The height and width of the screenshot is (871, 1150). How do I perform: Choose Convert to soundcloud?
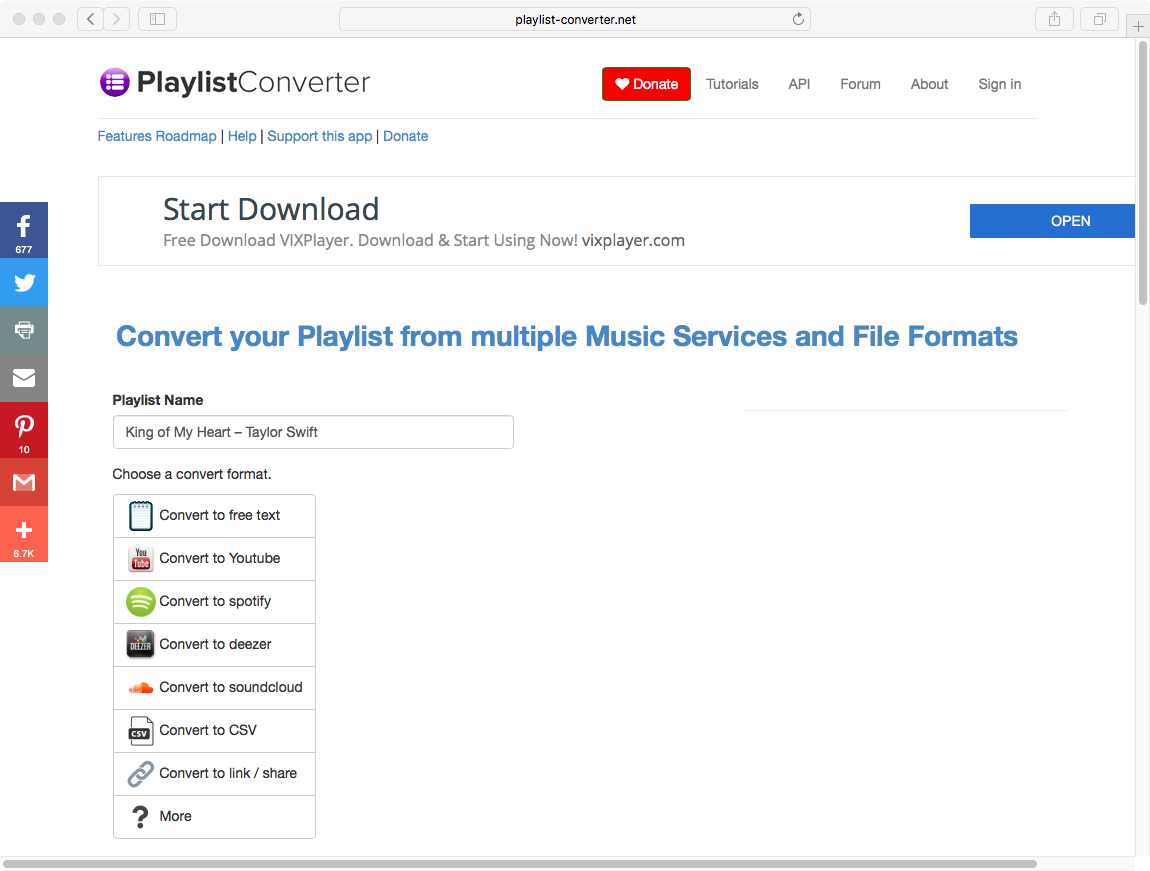click(x=214, y=688)
